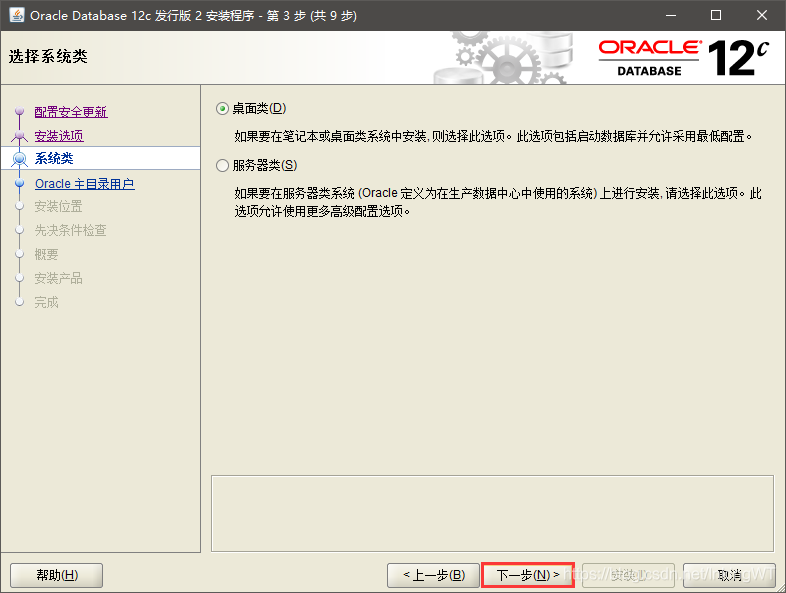Select the 桌面类(D) radio button
Screen dimensions: 786x593
(223, 108)
